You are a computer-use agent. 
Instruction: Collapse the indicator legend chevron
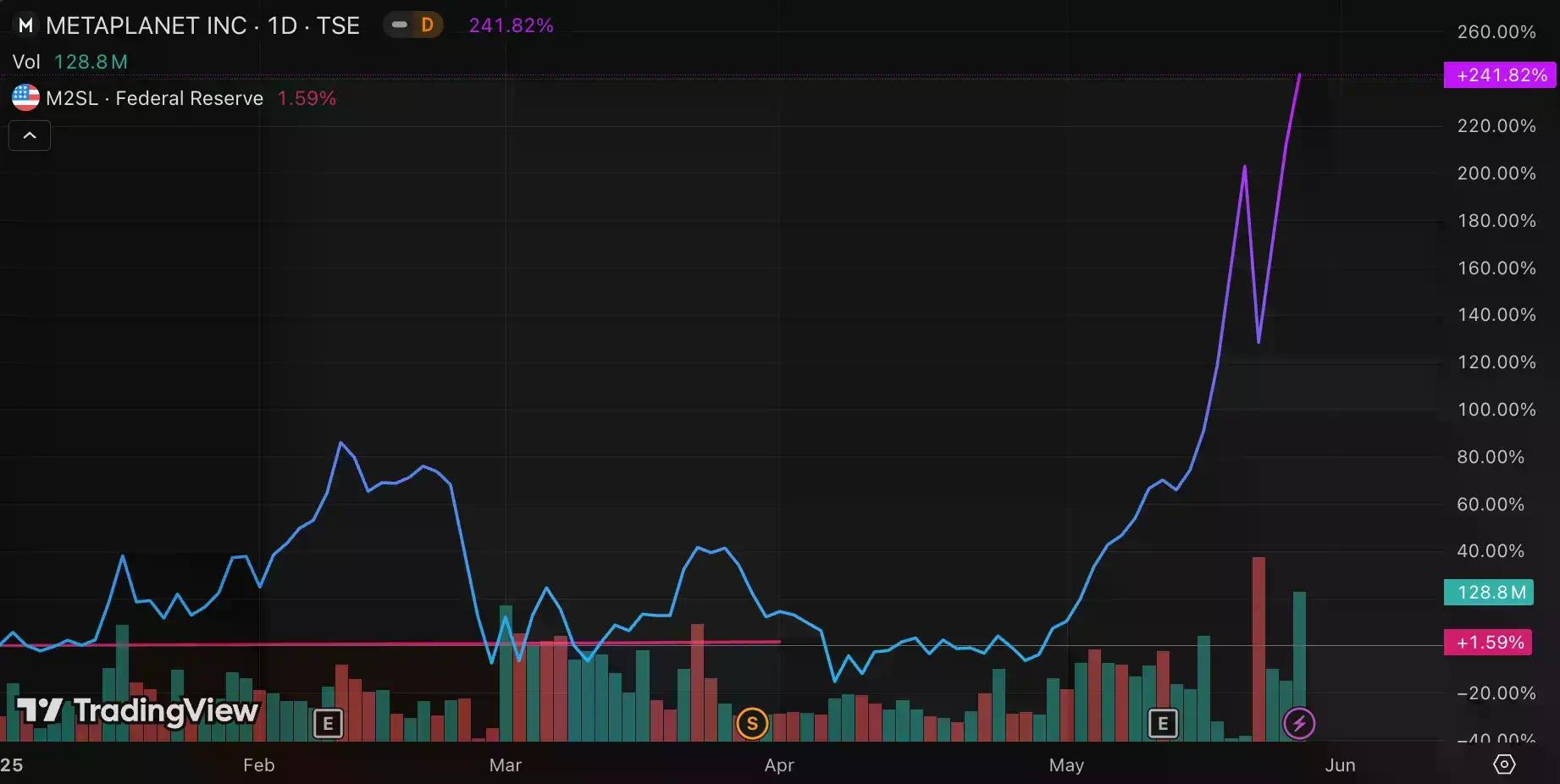(x=30, y=135)
